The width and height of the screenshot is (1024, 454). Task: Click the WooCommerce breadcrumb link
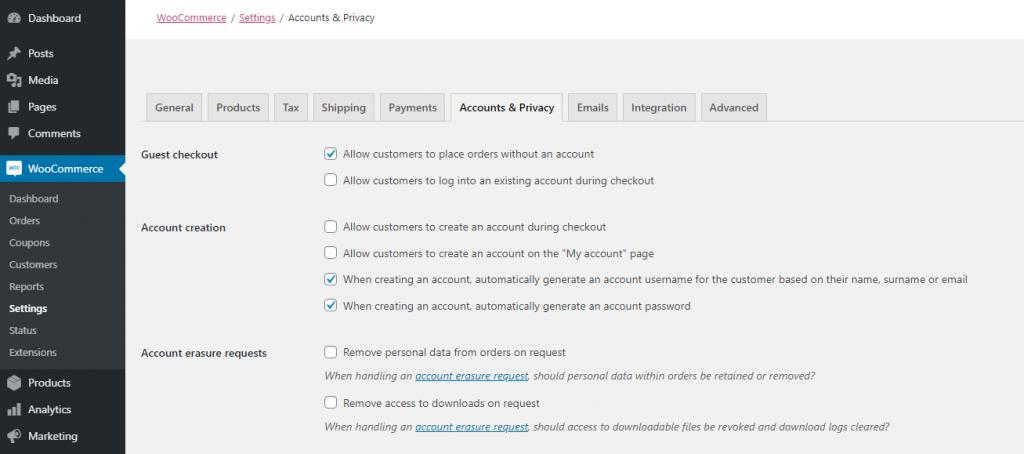coord(191,18)
